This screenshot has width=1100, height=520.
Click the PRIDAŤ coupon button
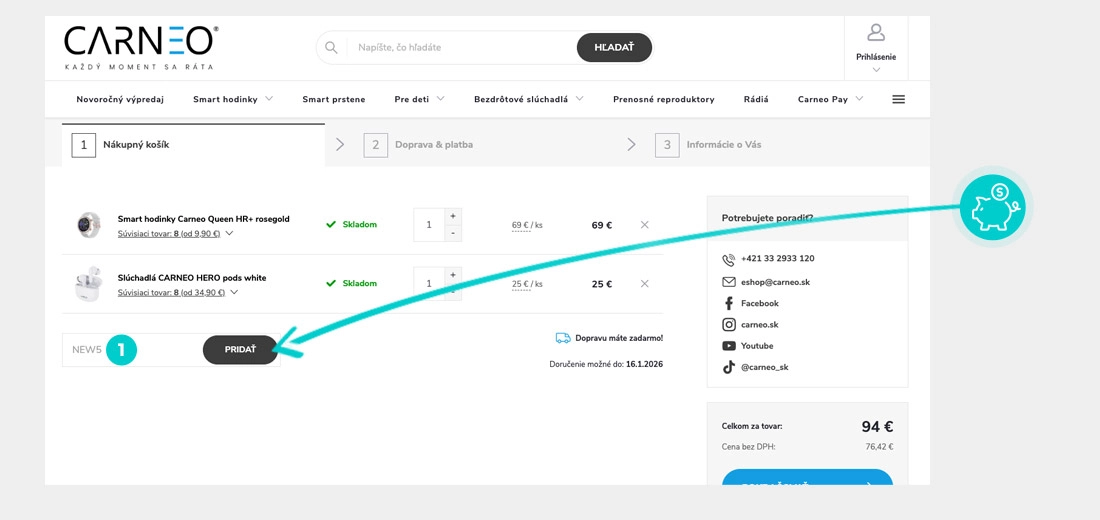[240, 350]
